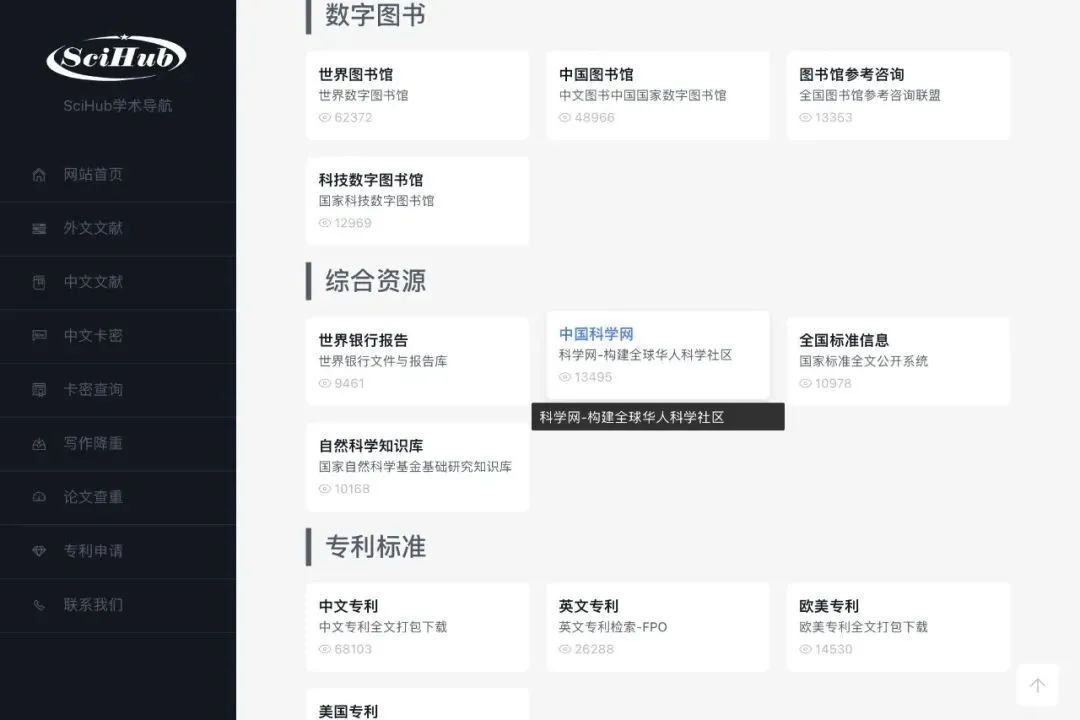
Task: Click the eye icon next to 12969
Action: pyautogui.click(x=324, y=223)
